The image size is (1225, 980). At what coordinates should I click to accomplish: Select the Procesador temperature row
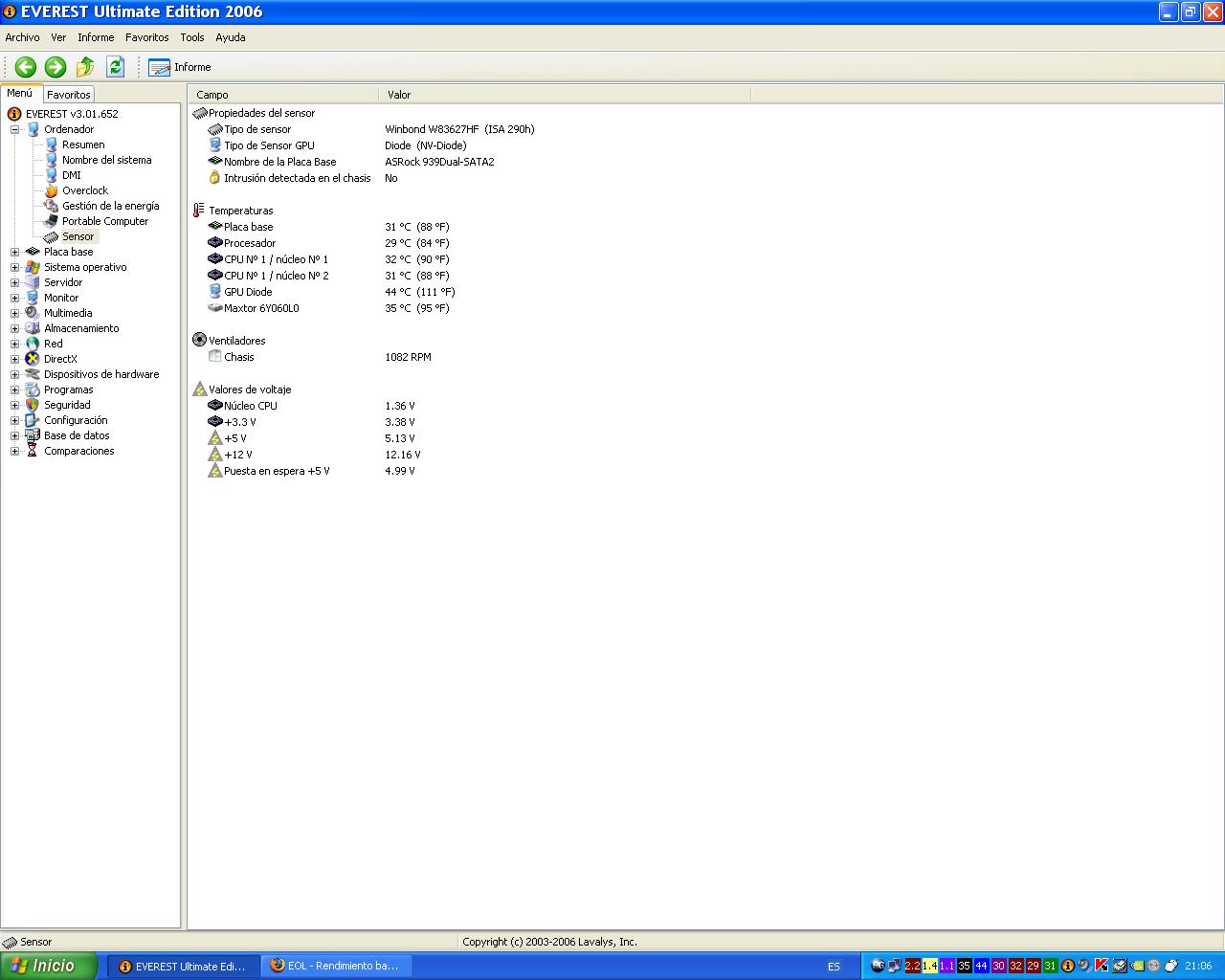coord(328,243)
